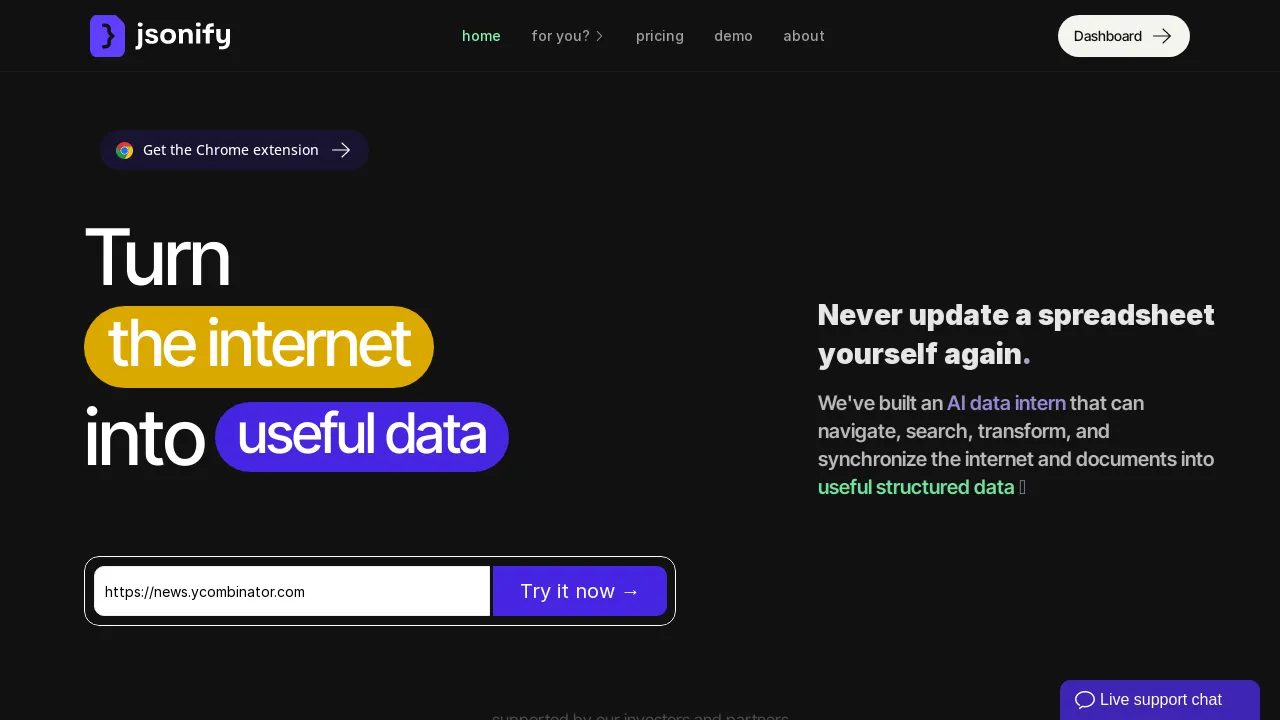1280x720 pixels.
Task: Open the 'demo' navigation item
Action: (x=733, y=36)
